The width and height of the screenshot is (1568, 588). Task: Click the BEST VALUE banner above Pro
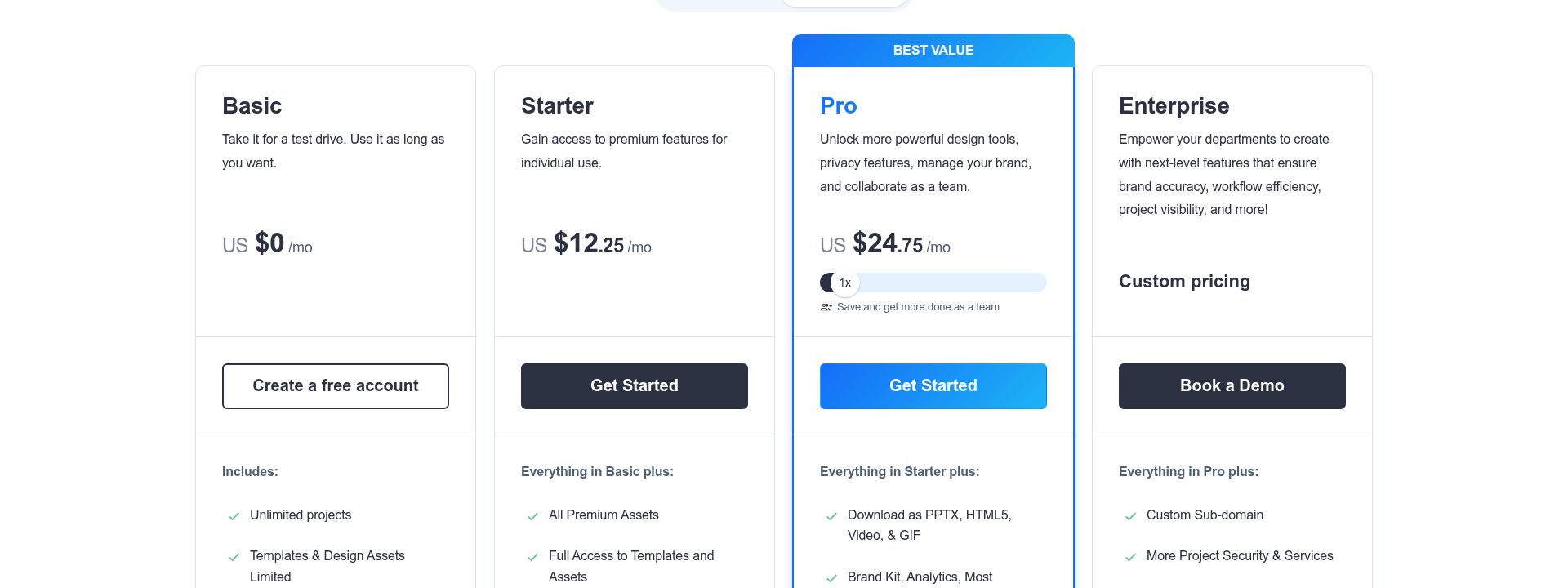933,50
